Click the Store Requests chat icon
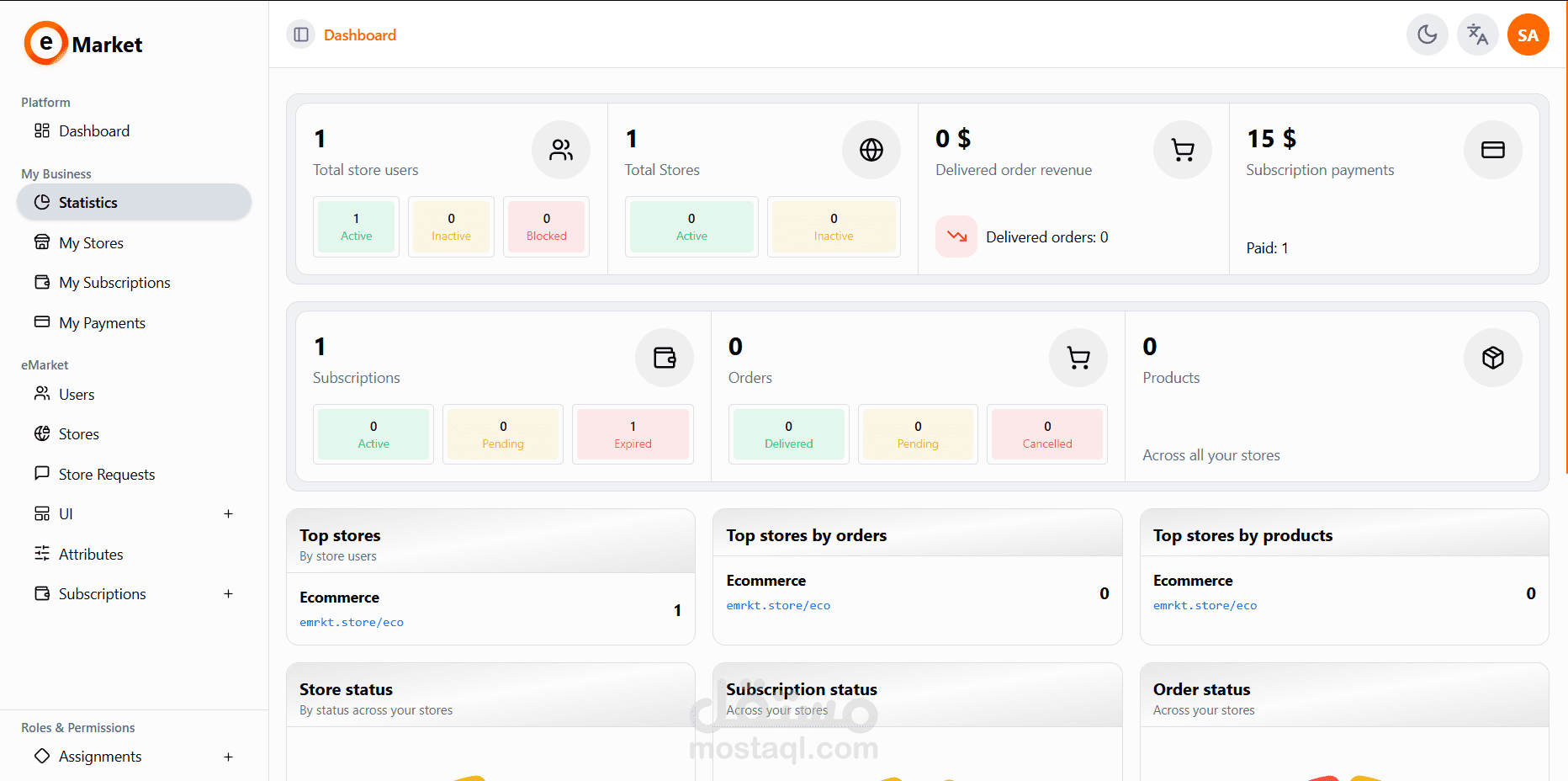 42,474
